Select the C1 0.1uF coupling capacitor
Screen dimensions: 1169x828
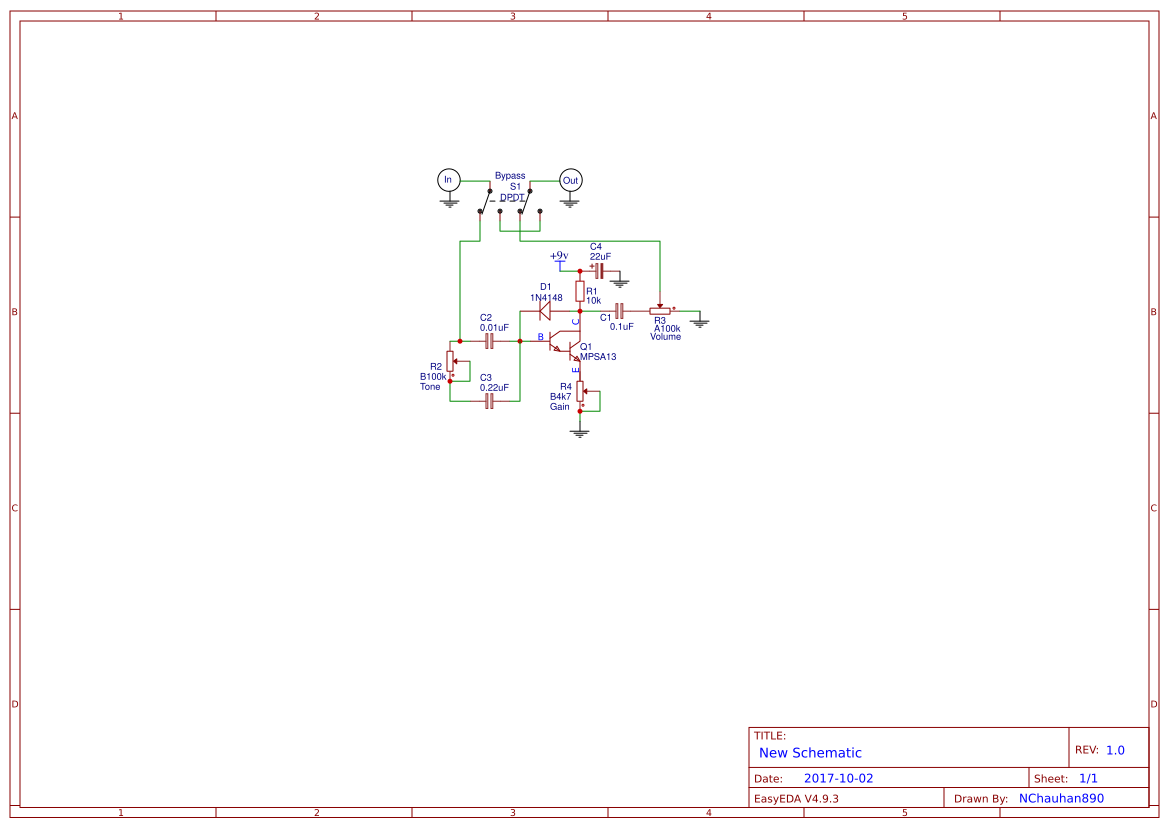(x=618, y=311)
